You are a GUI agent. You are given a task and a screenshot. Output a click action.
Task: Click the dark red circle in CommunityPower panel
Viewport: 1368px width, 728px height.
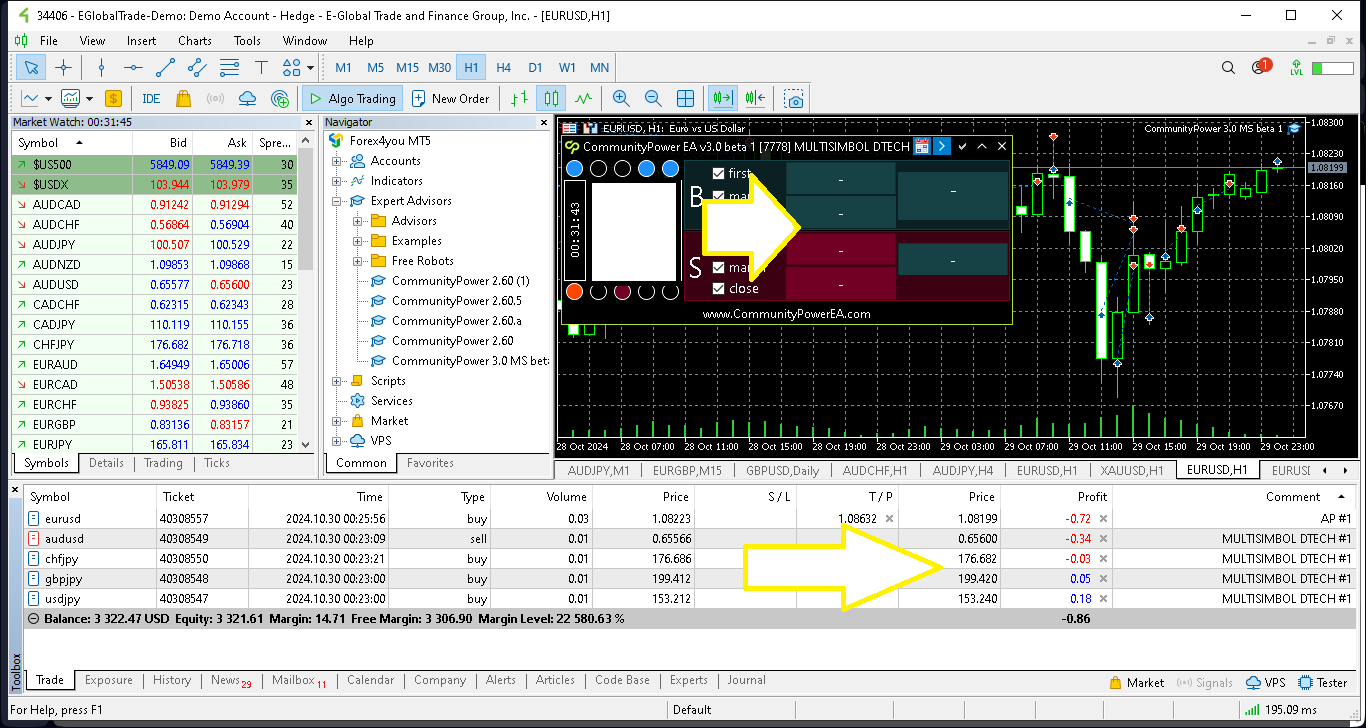click(622, 292)
